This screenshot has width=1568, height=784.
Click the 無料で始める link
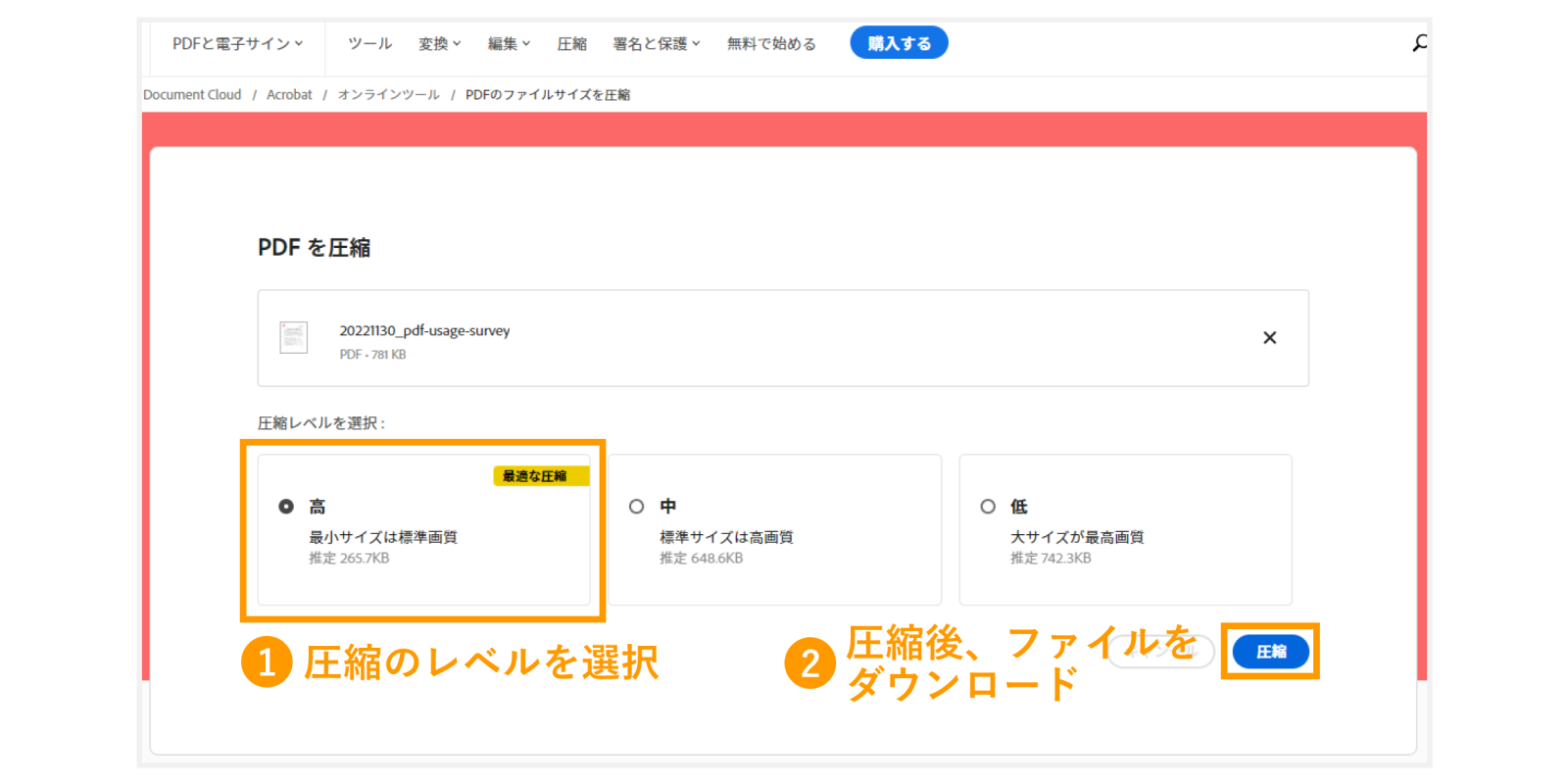(771, 44)
